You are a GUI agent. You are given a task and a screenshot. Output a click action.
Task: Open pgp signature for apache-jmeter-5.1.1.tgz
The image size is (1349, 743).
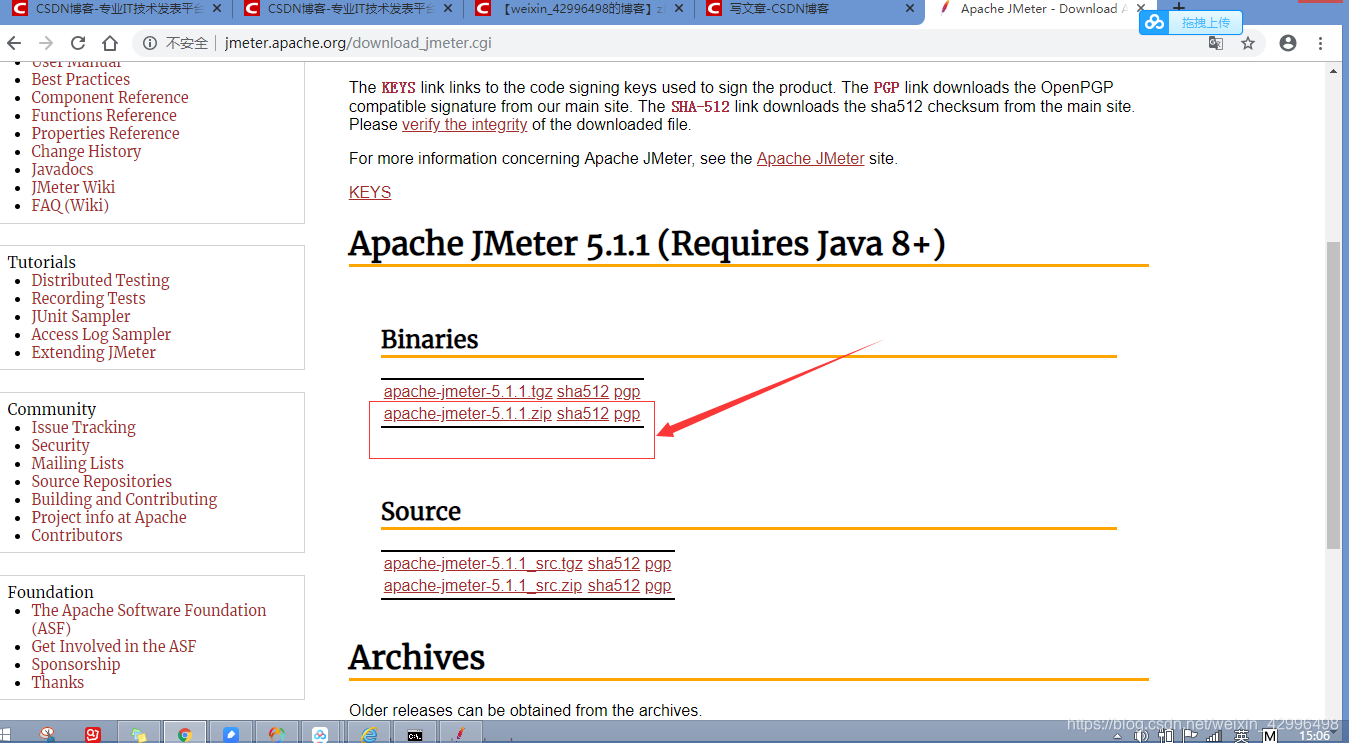click(x=627, y=392)
